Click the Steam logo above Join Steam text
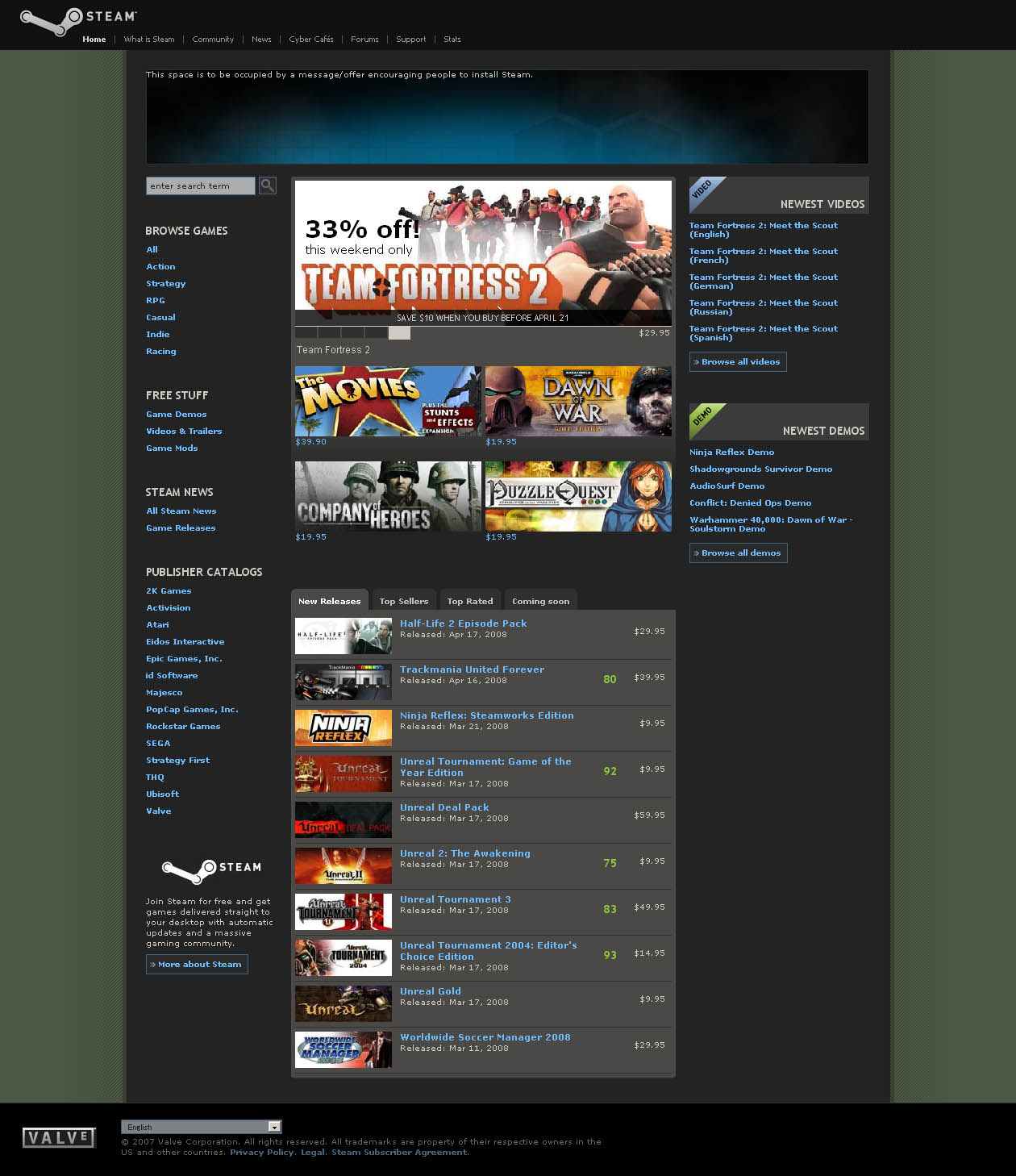 point(211,871)
